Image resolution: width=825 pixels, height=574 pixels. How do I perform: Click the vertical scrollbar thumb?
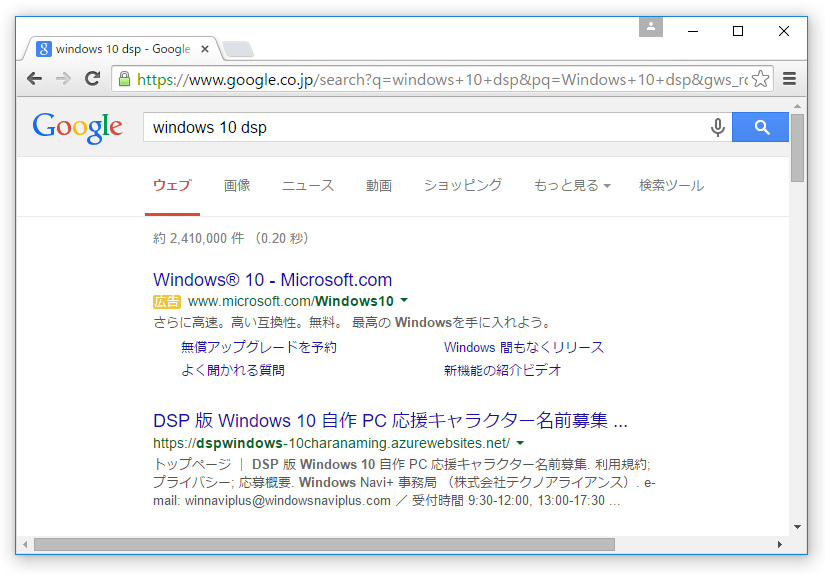coord(798,147)
